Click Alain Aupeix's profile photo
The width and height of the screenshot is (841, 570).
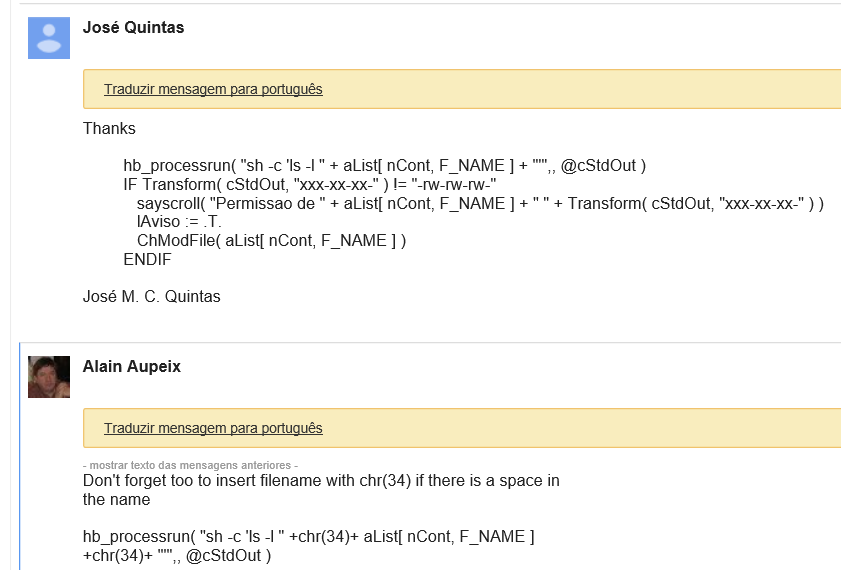point(48,377)
